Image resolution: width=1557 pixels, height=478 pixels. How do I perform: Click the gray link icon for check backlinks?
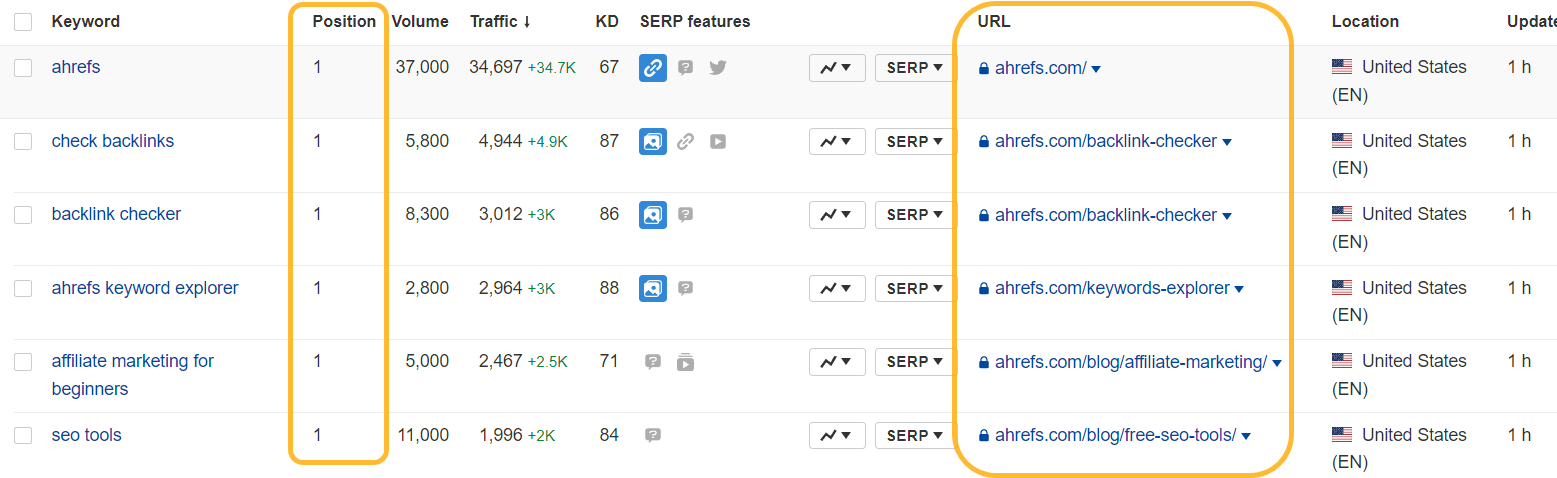(685, 142)
